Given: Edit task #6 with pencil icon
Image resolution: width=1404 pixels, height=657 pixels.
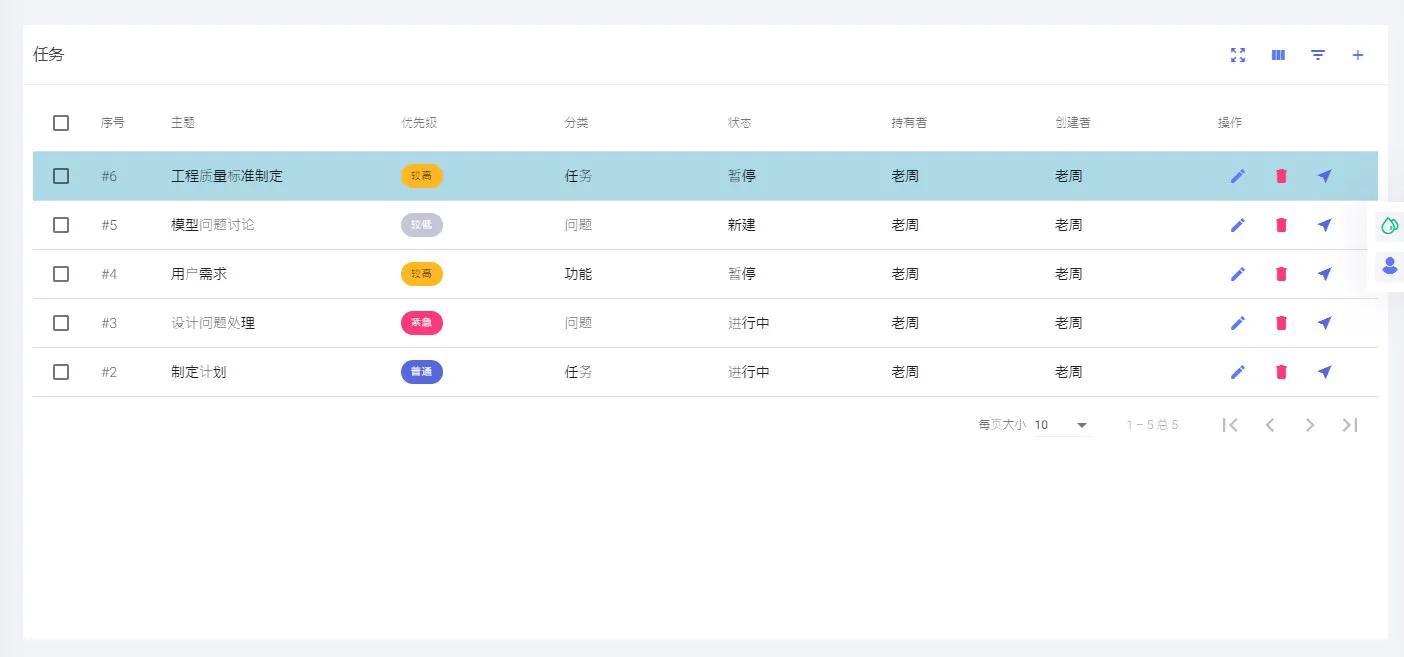Looking at the screenshot, I should point(1238,176).
